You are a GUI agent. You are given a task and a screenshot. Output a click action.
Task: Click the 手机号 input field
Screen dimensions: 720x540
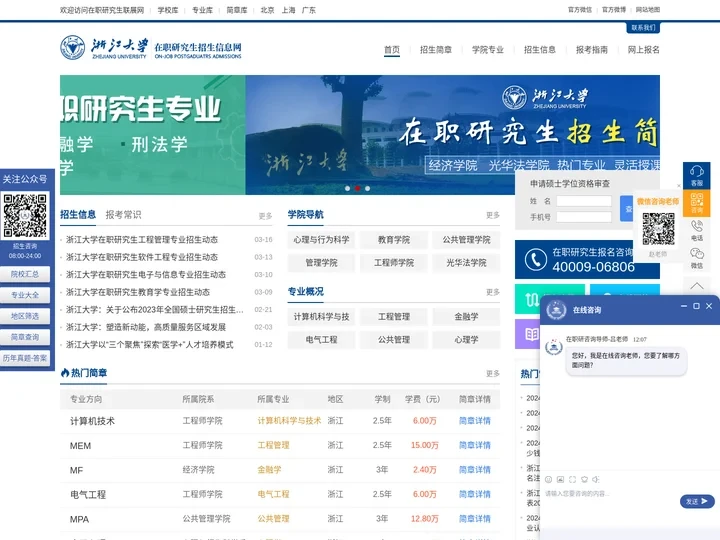pyautogui.click(x=584, y=217)
